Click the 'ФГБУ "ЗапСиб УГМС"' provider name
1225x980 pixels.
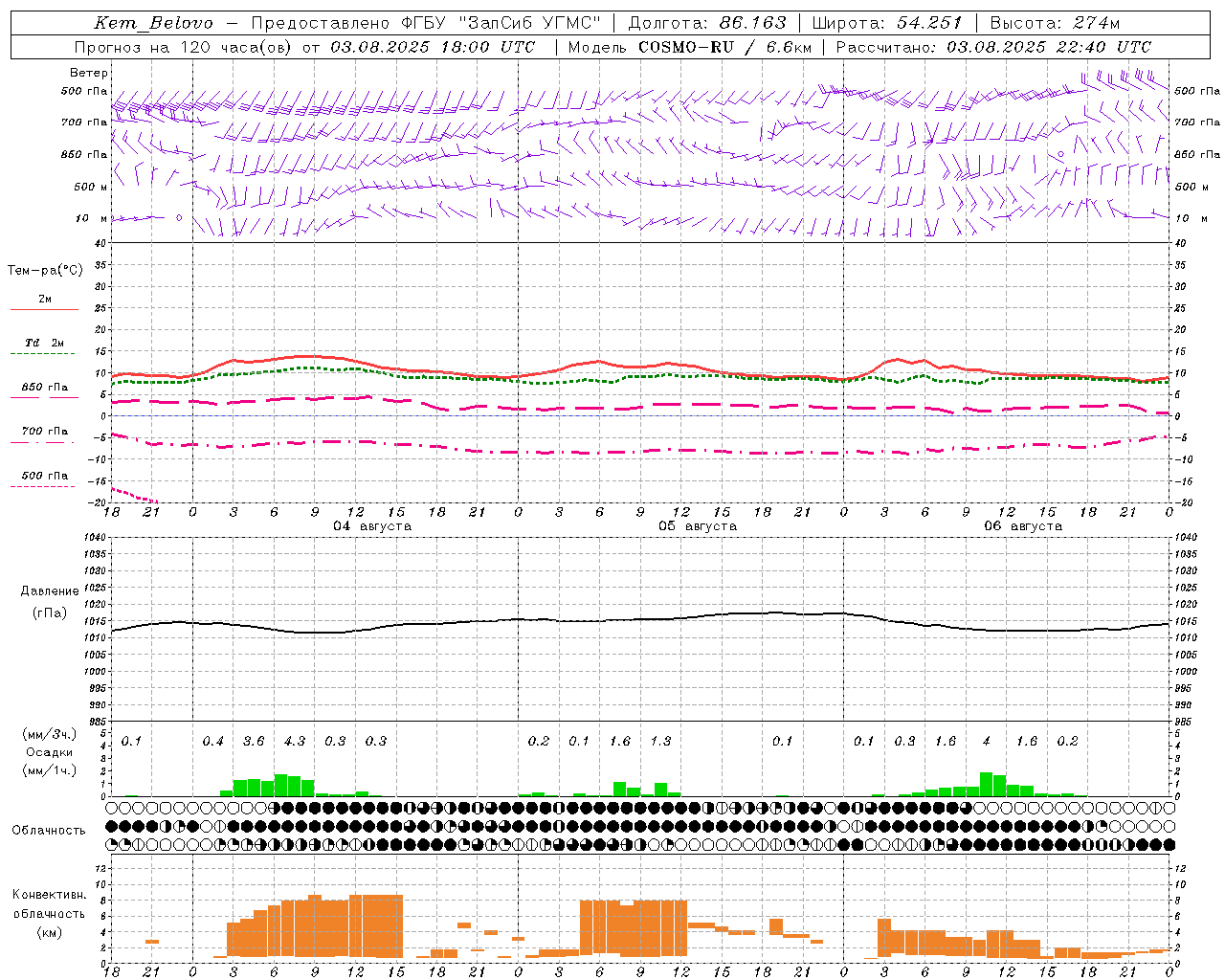[x=499, y=23]
